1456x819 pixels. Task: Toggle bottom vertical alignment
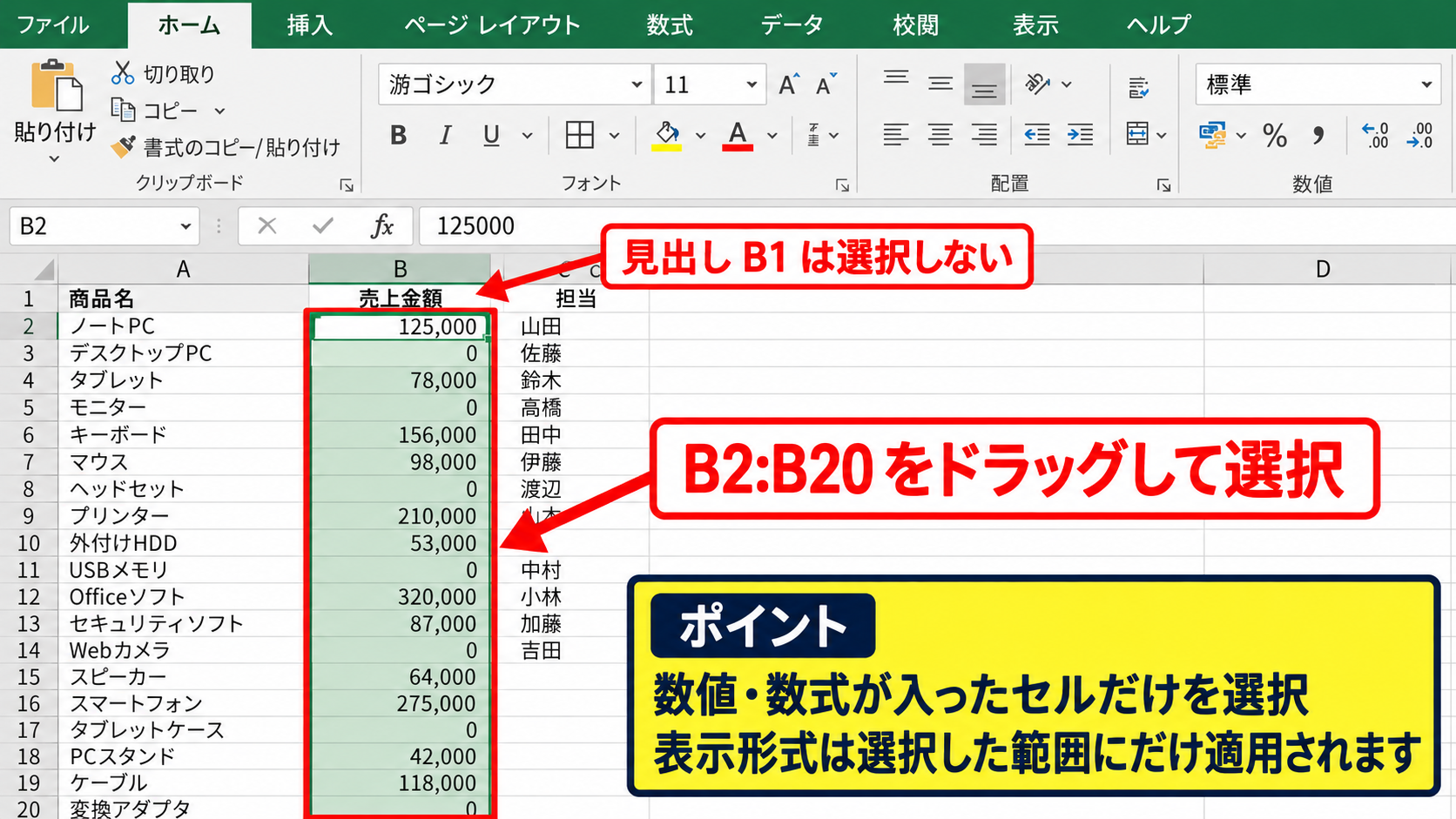(x=984, y=84)
